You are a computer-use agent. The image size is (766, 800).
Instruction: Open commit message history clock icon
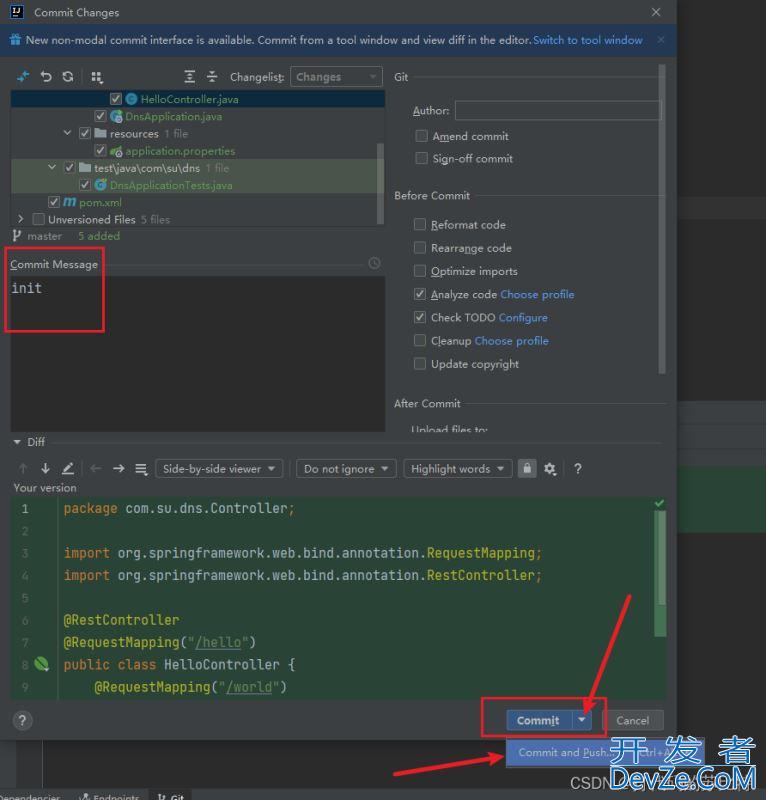(x=374, y=263)
